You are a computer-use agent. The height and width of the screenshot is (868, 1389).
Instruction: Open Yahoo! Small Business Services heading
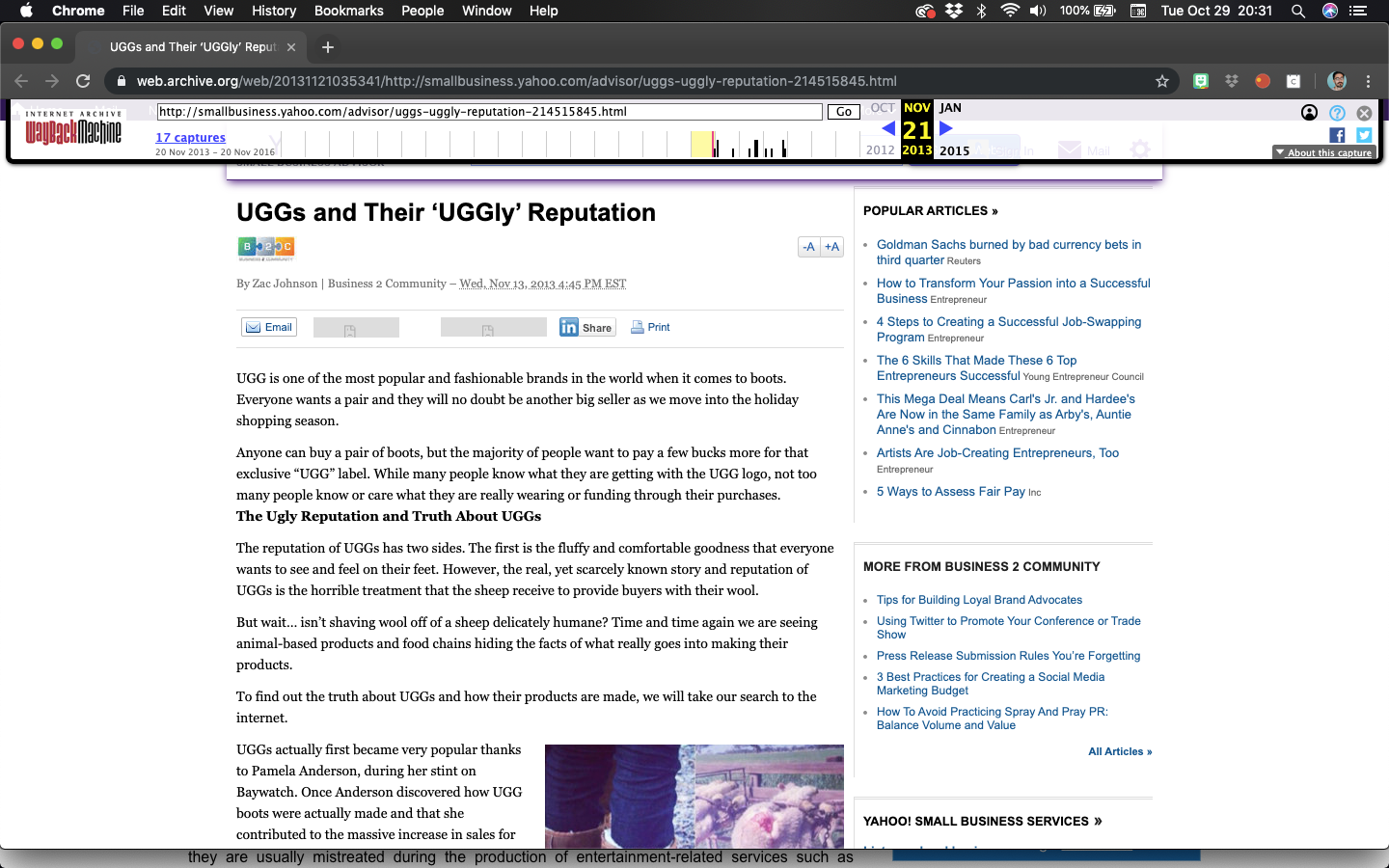(x=982, y=822)
